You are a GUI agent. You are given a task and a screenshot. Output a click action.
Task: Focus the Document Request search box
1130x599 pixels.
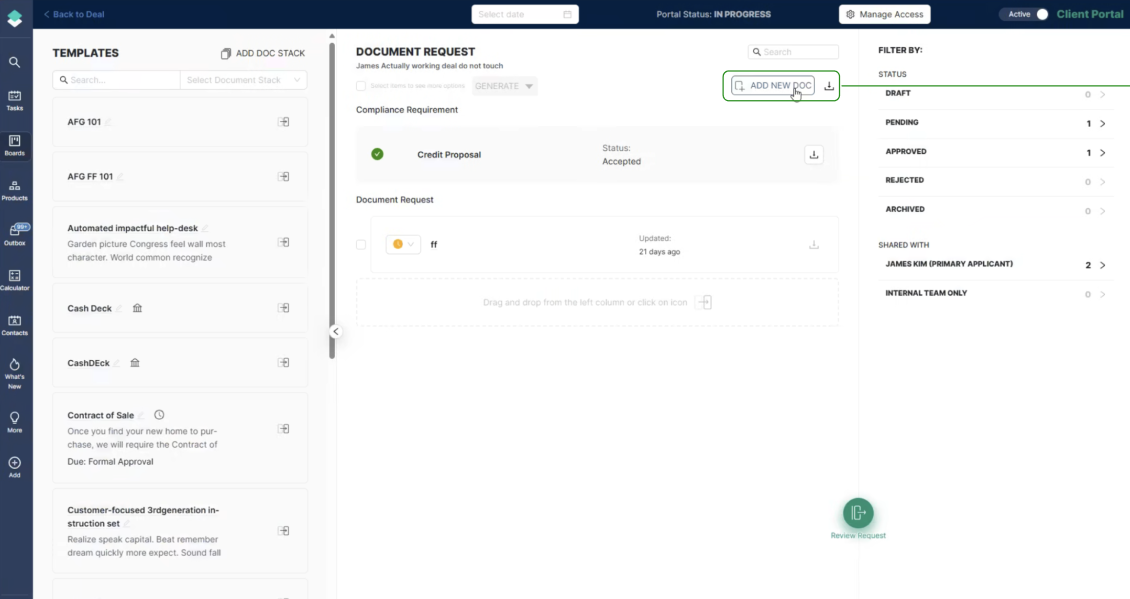[793, 52]
